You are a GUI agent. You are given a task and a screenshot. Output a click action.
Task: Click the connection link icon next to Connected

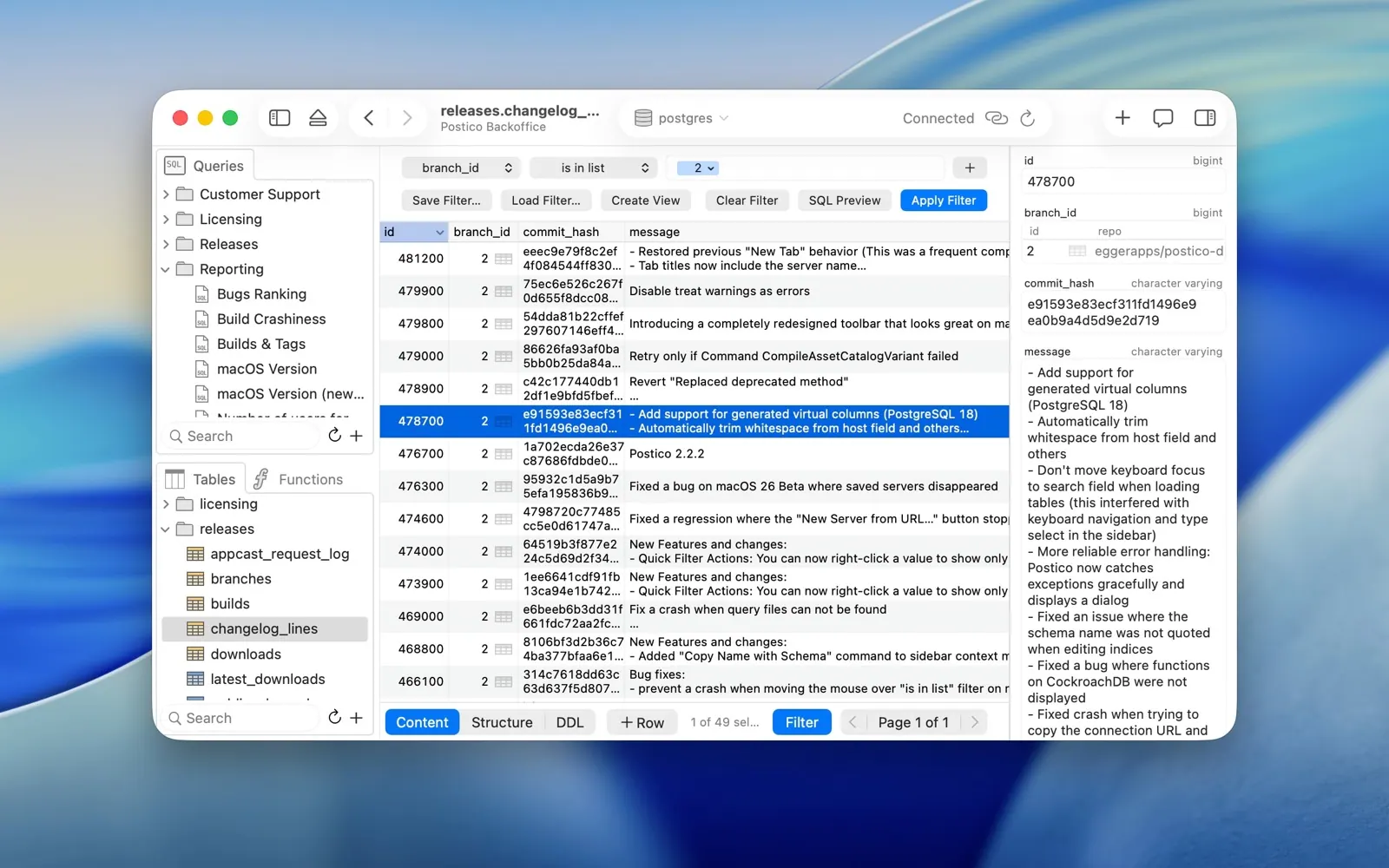pyautogui.click(x=997, y=118)
